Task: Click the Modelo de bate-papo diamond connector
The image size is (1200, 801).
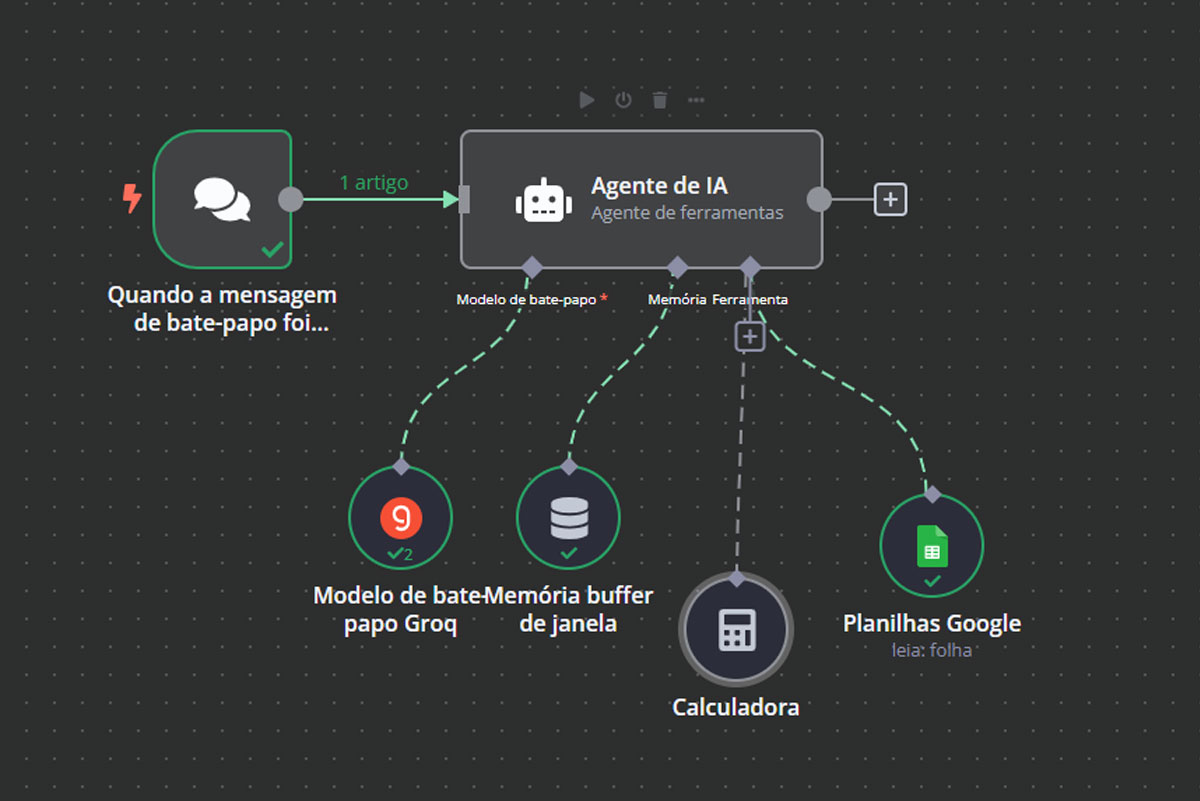Action: pos(532,267)
